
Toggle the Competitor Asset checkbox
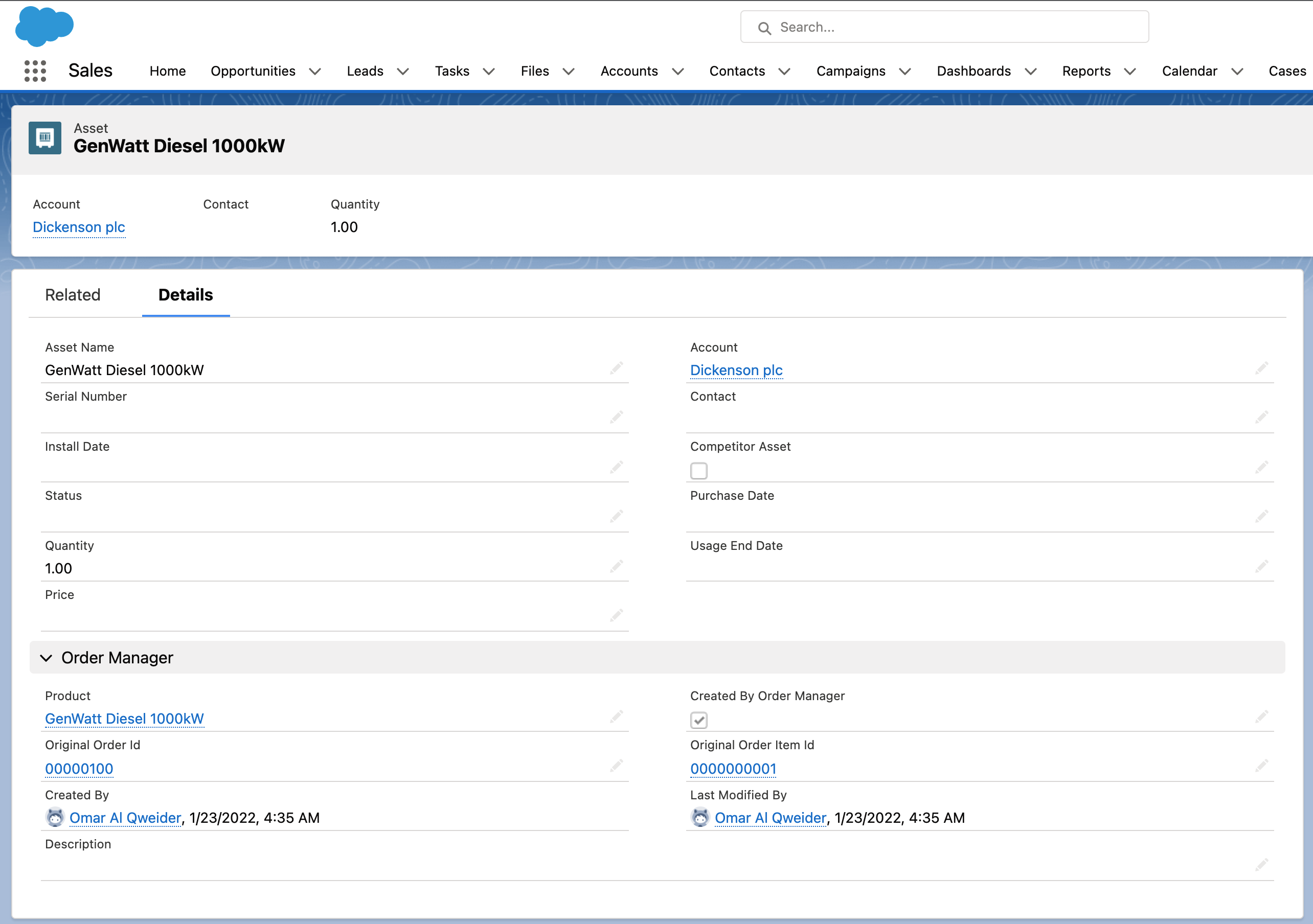coord(698,471)
